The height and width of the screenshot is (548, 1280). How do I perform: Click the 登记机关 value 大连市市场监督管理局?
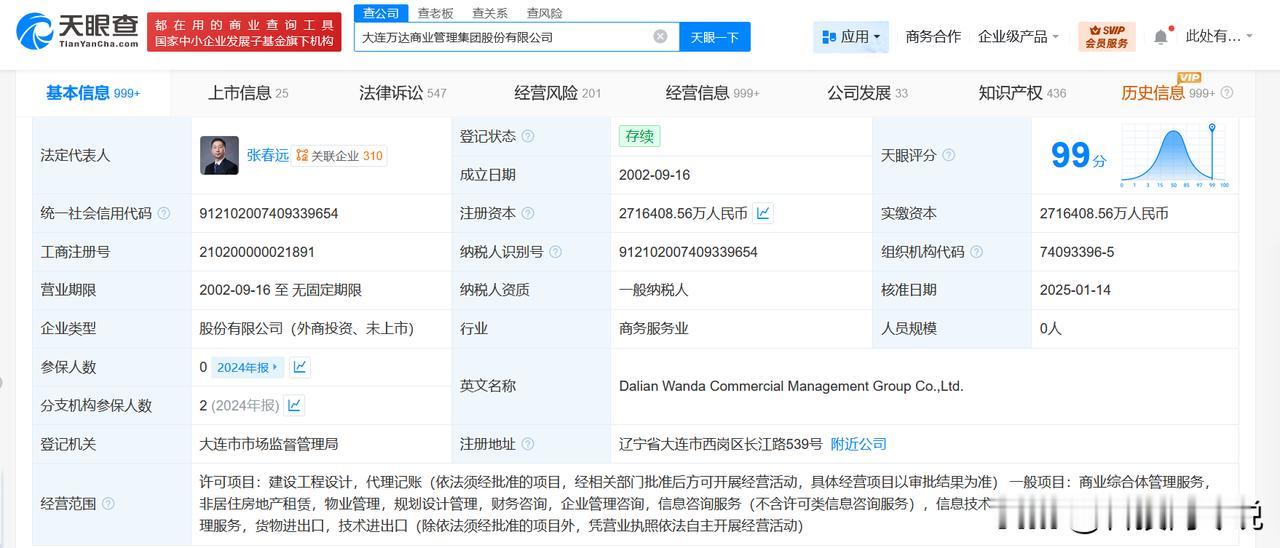point(268,444)
